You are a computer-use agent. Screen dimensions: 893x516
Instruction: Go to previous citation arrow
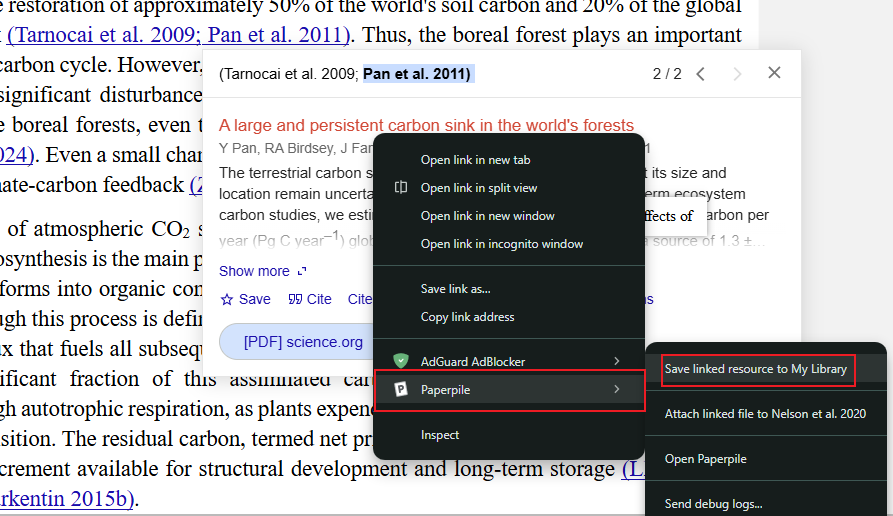(x=701, y=74)
